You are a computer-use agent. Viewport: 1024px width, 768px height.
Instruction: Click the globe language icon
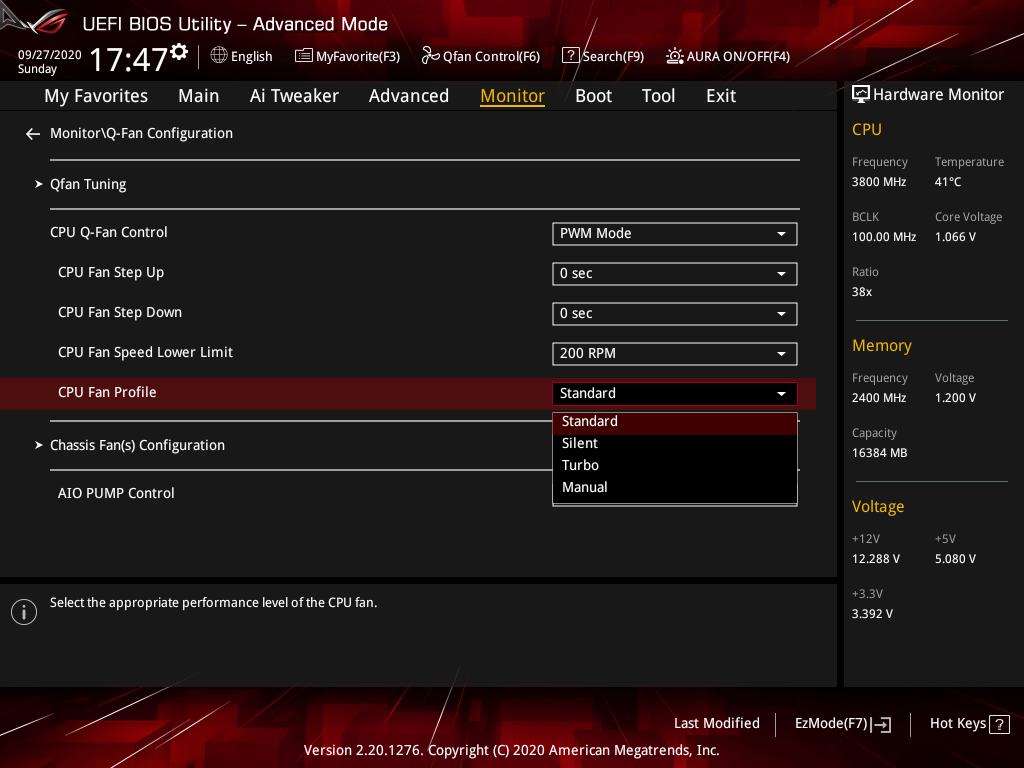tap(219, 56)
